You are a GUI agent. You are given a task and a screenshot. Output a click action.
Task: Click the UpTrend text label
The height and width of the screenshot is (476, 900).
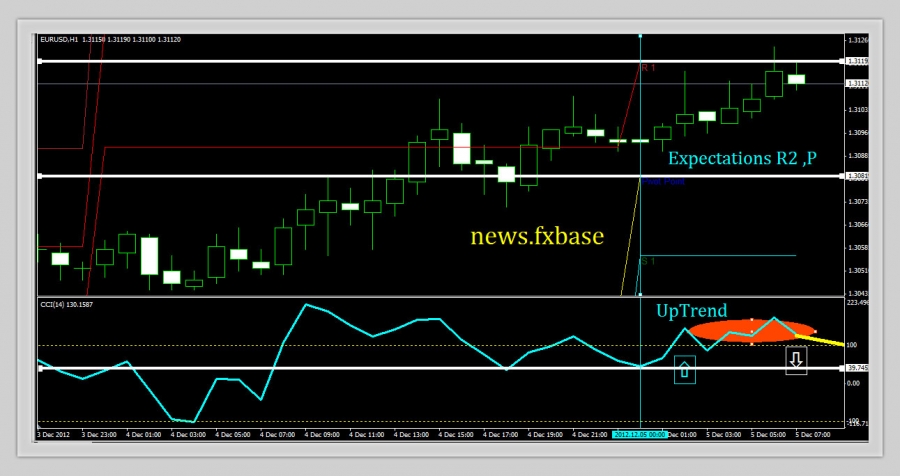[691, 311]
